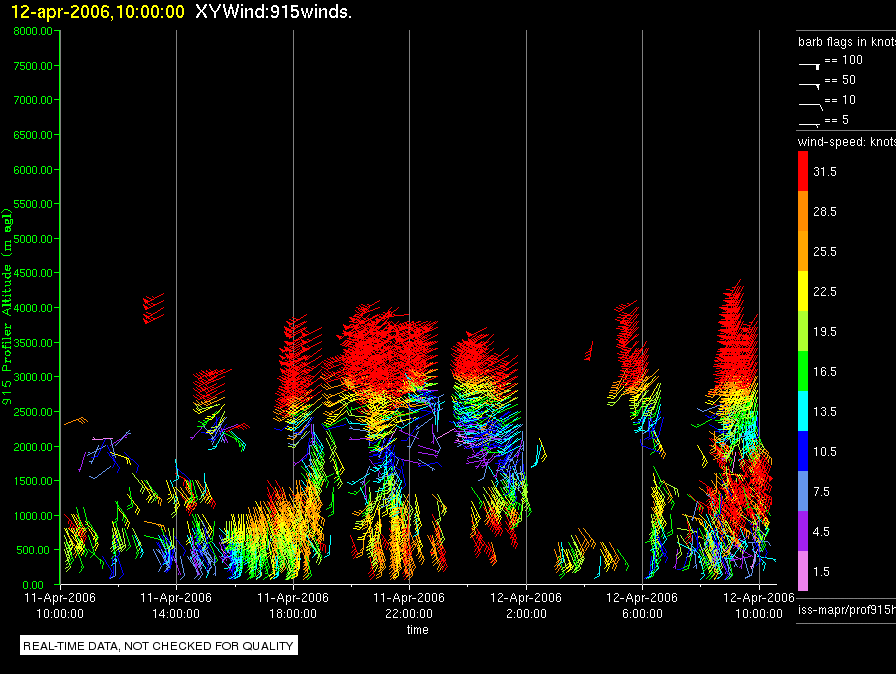Click the 4000.00 altitude tick label
Image resolution: width=896 pixels, height=674 pixels.
point(33,308)
